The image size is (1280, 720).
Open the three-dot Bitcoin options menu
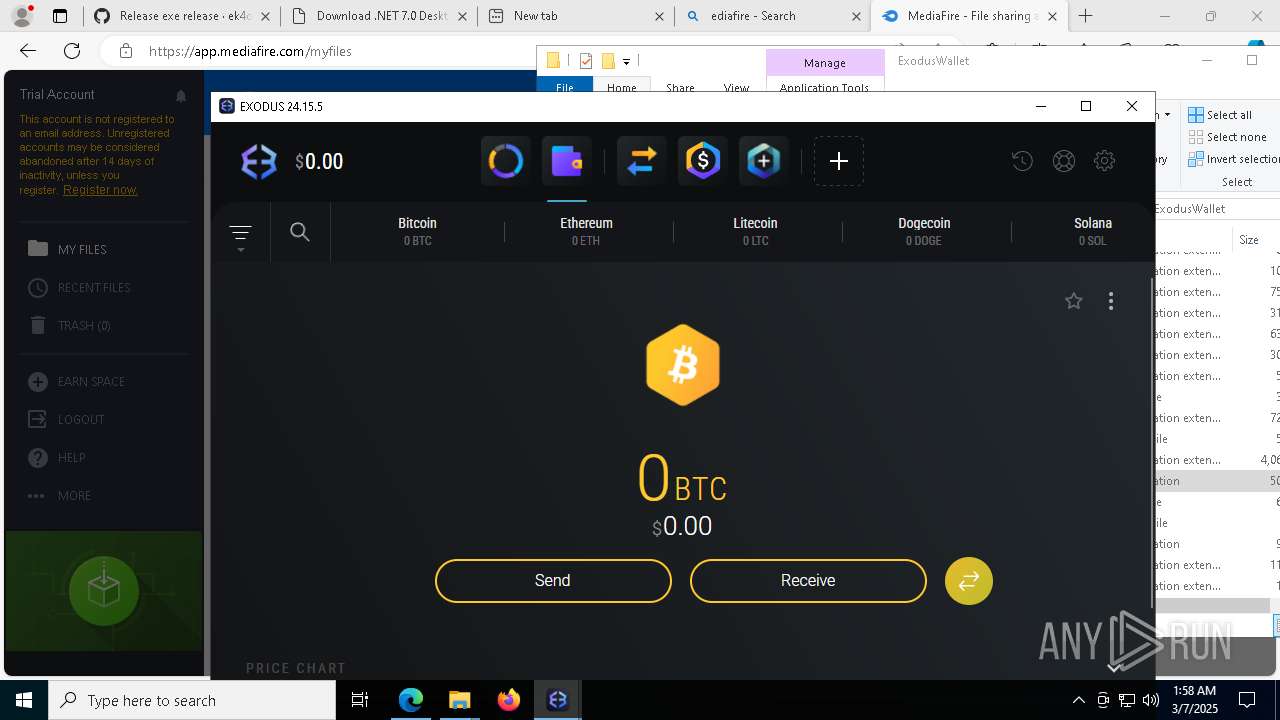point(1111,301)
